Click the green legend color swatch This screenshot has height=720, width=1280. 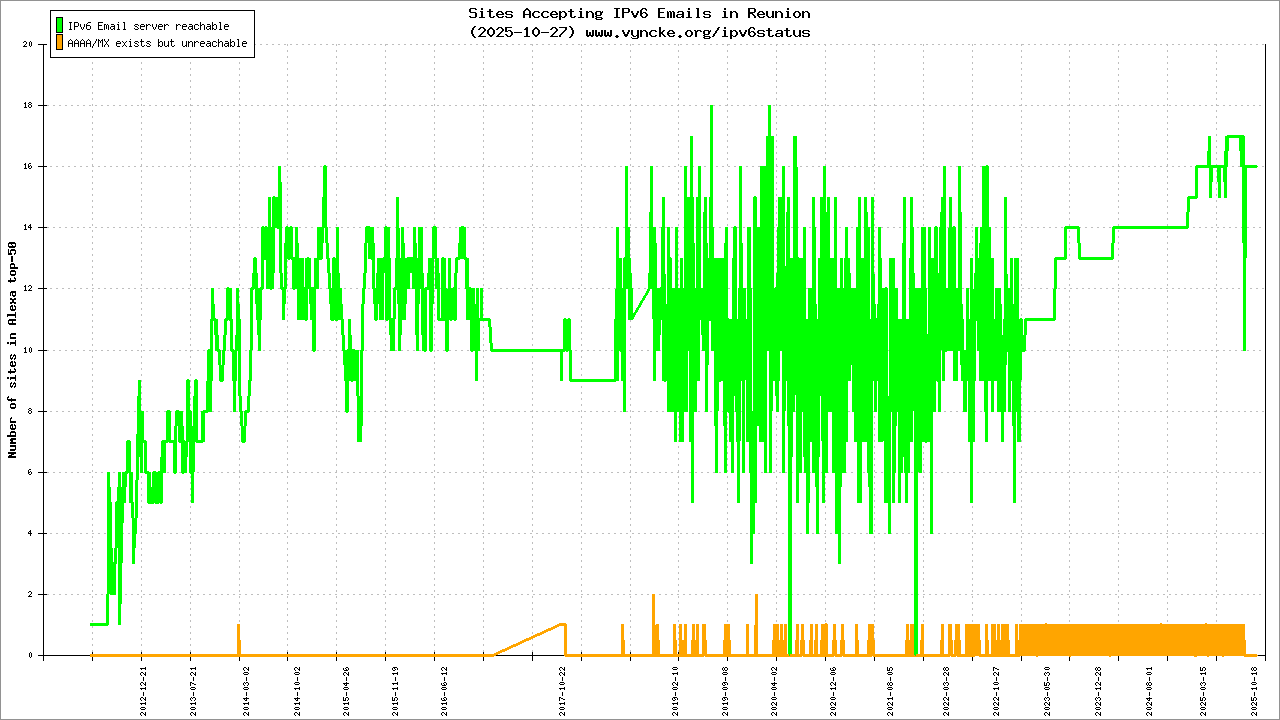pos(60,25)
